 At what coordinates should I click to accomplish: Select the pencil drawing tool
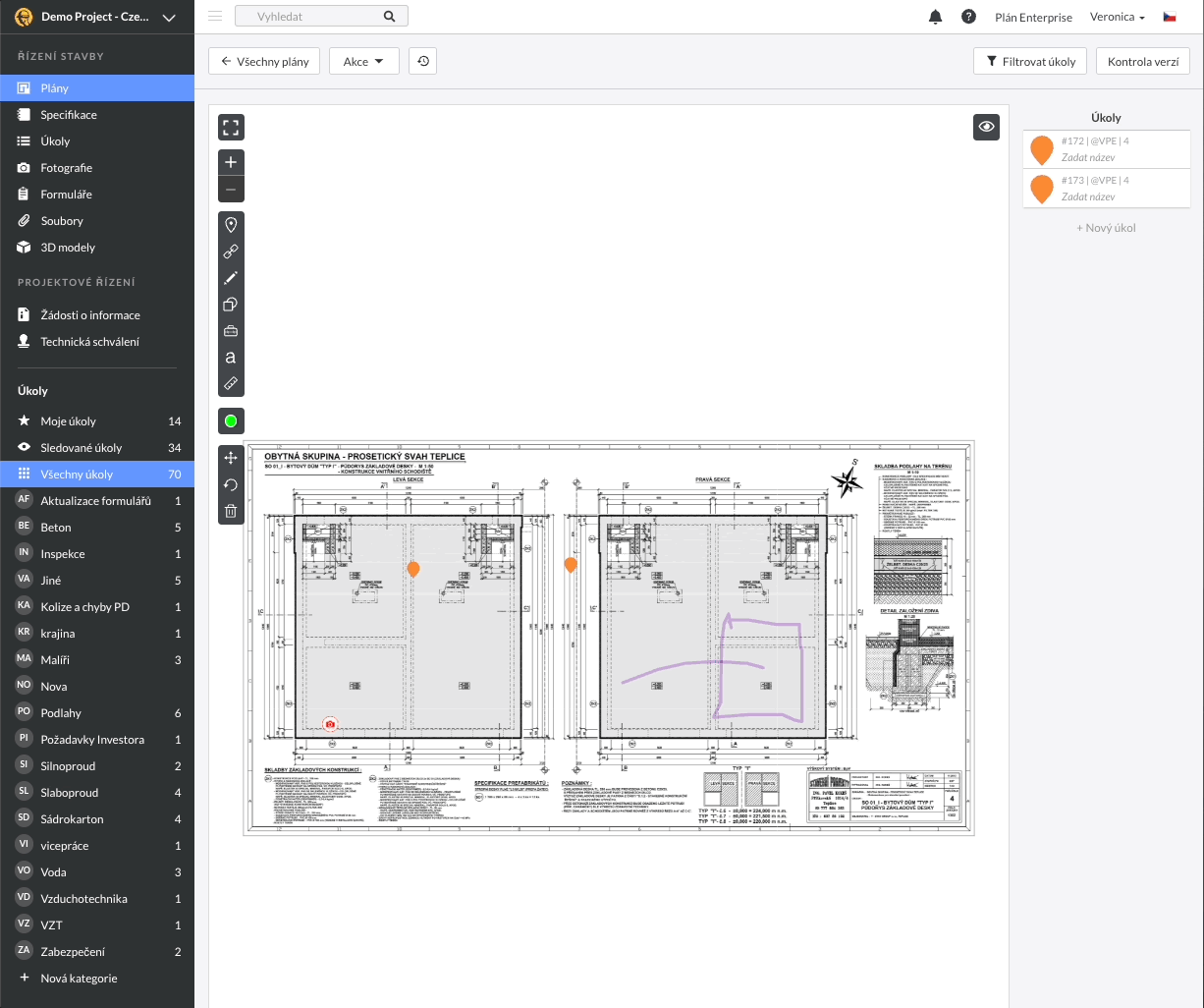pyautogui.click(x=231, y=278)
